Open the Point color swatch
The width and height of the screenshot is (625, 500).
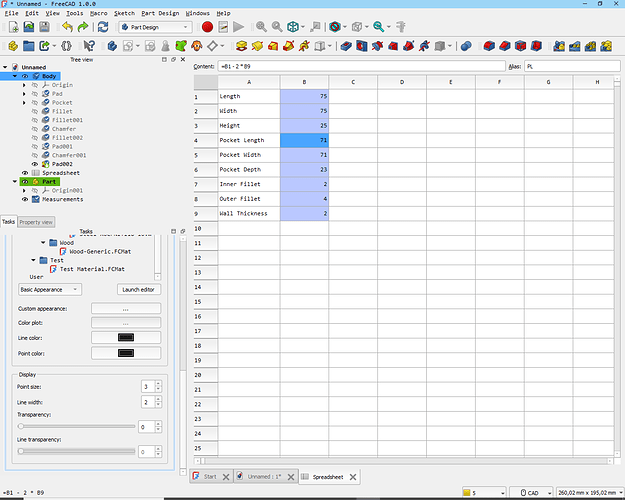pos(126,353)
